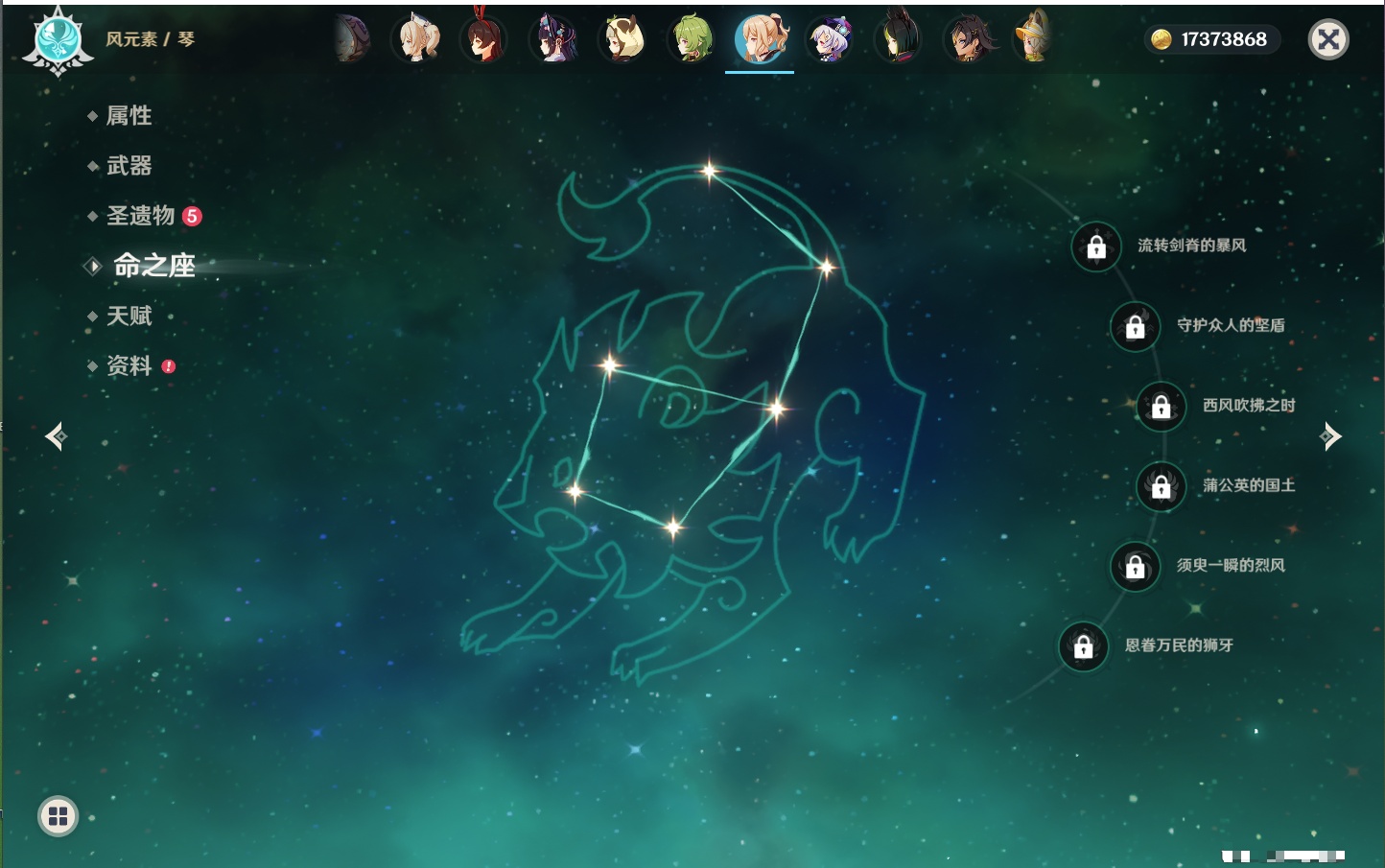
Task: Click the topmost star on the lion constellation
Action: coord(709,172)
